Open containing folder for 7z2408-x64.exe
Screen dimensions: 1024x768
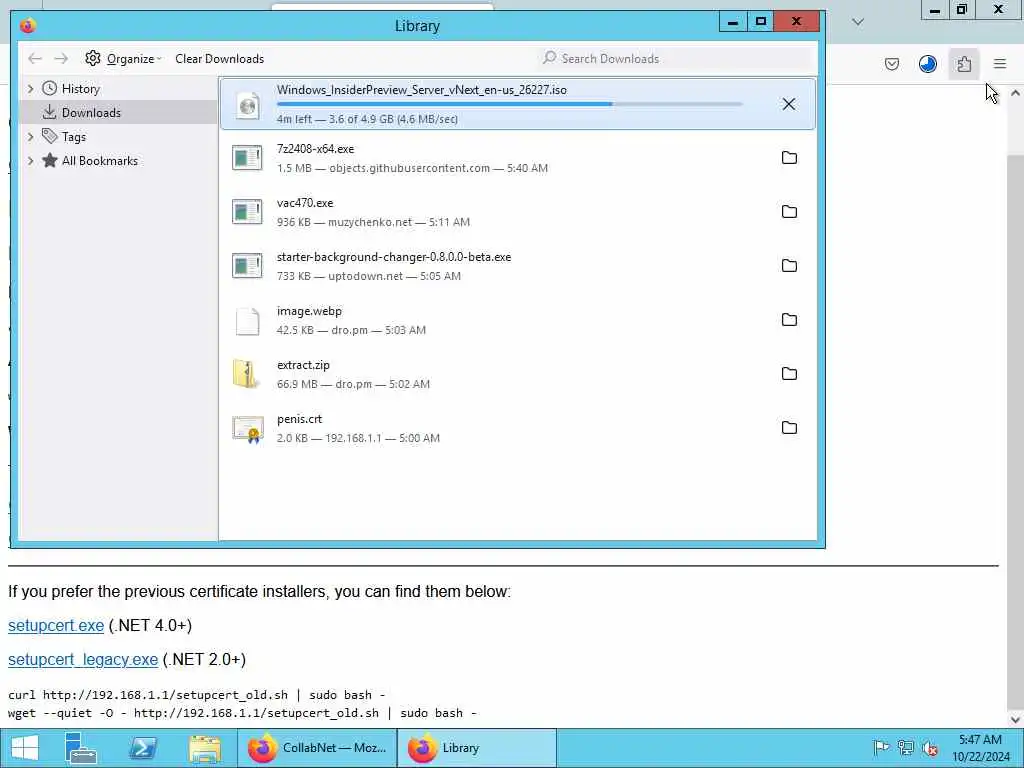789,157
